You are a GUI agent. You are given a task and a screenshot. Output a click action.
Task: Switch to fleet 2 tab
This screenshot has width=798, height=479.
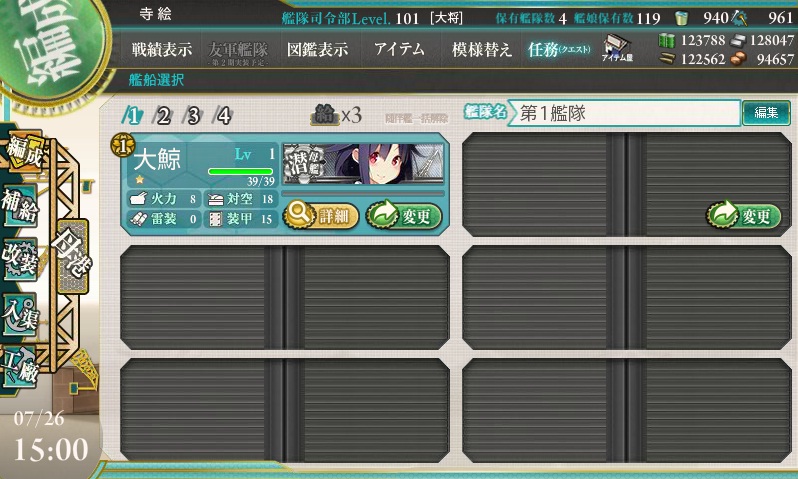point(163,116)
